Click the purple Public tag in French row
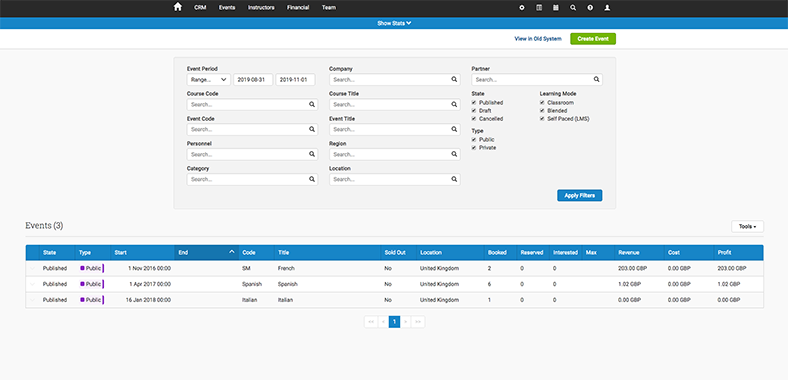The image size is (788, 380). point(91,268)
